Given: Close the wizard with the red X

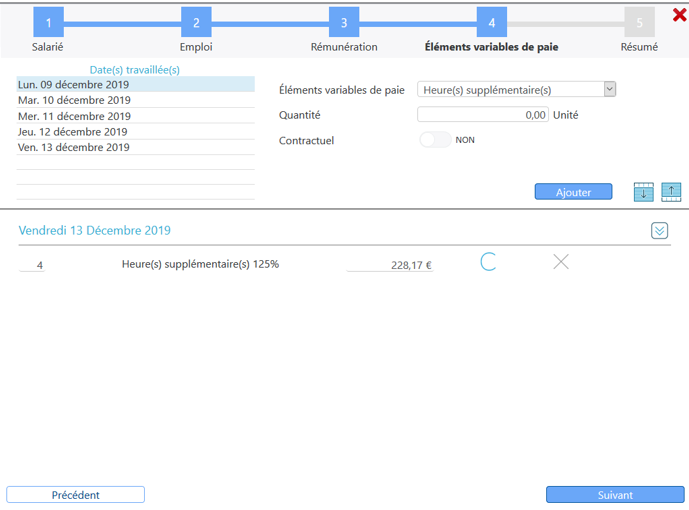Looking at the screenshot, I should 679,14.
